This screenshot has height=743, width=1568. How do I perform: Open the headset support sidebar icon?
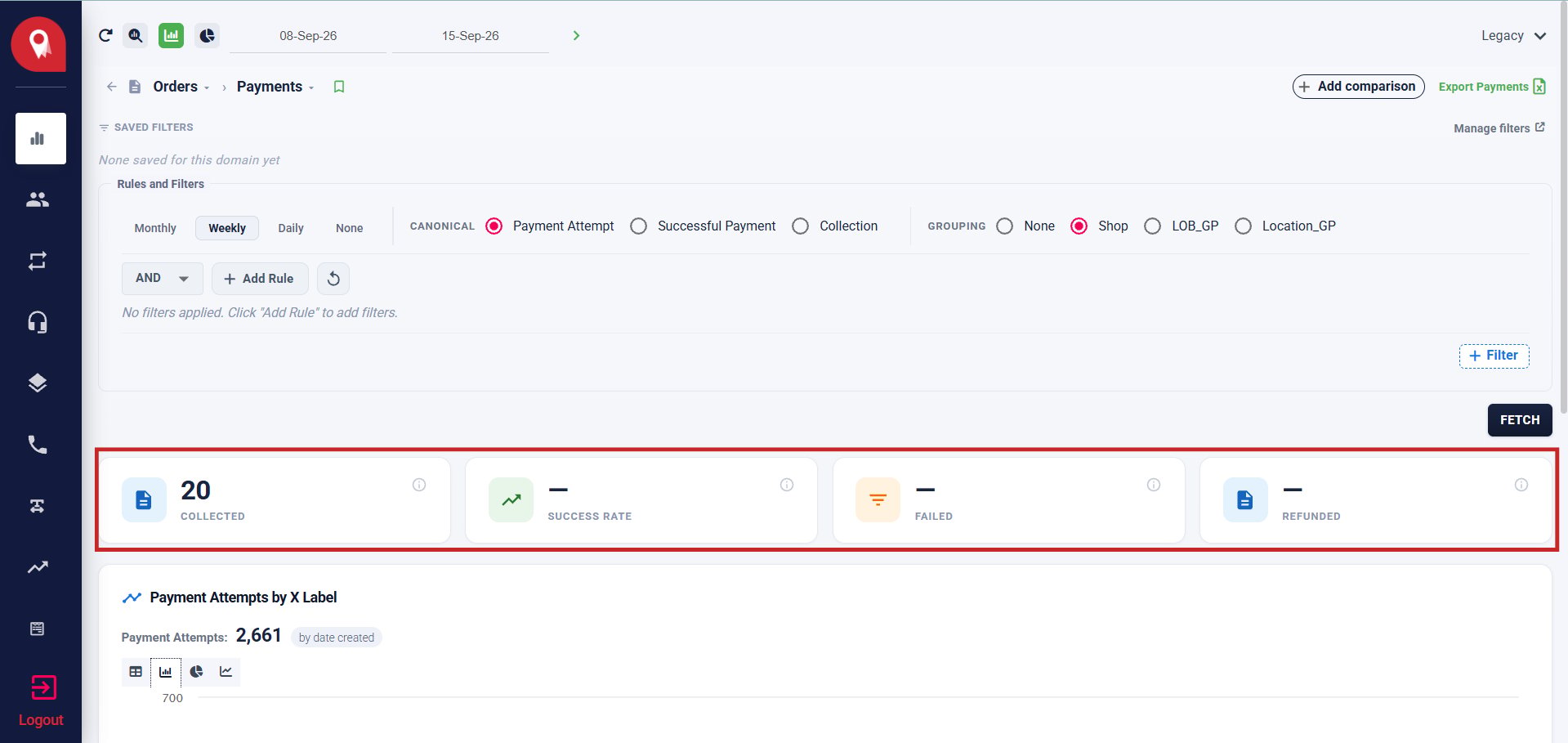[38, 322]
